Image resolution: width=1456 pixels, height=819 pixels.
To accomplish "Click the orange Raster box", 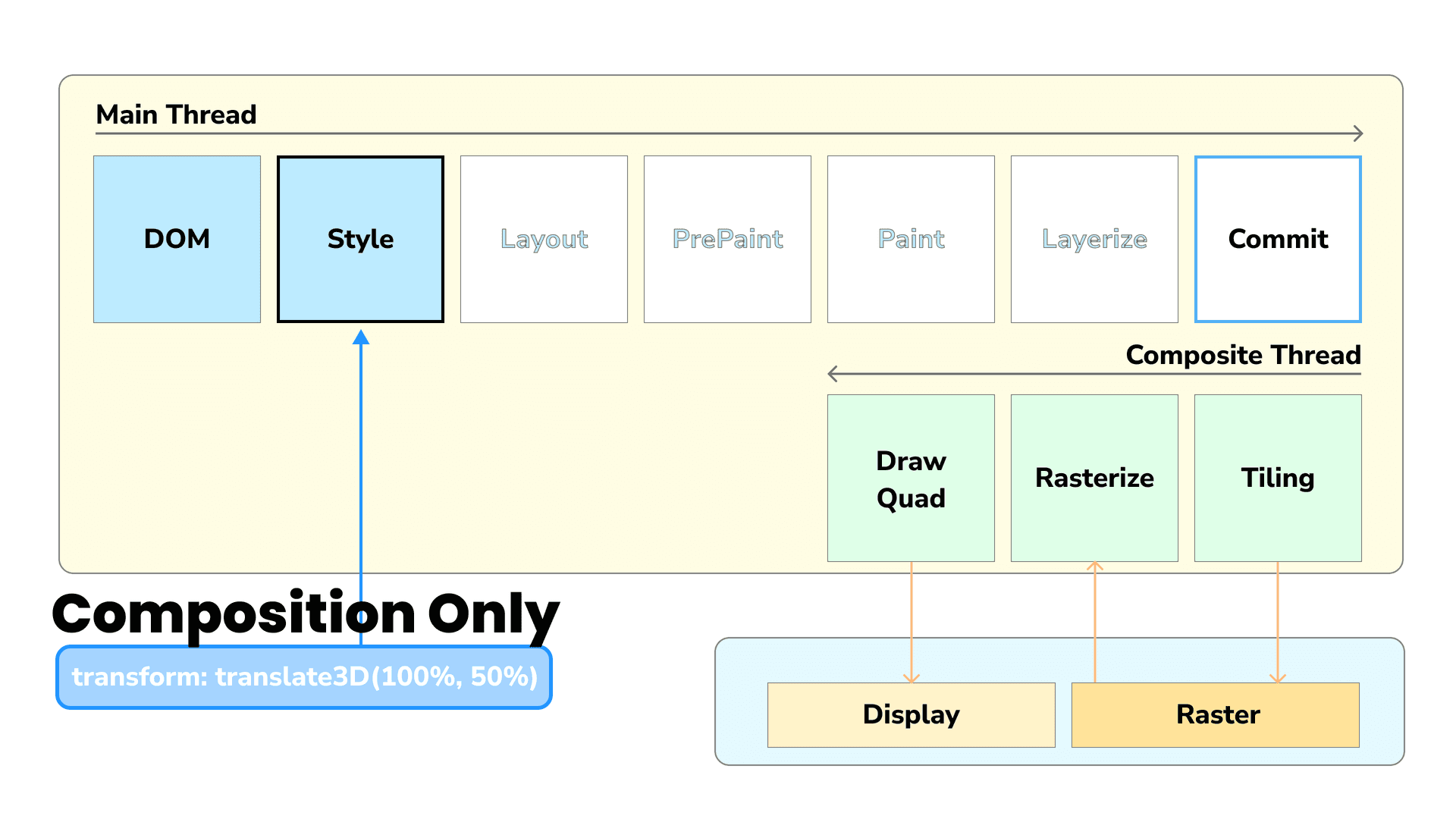I will pos(1216,715).
